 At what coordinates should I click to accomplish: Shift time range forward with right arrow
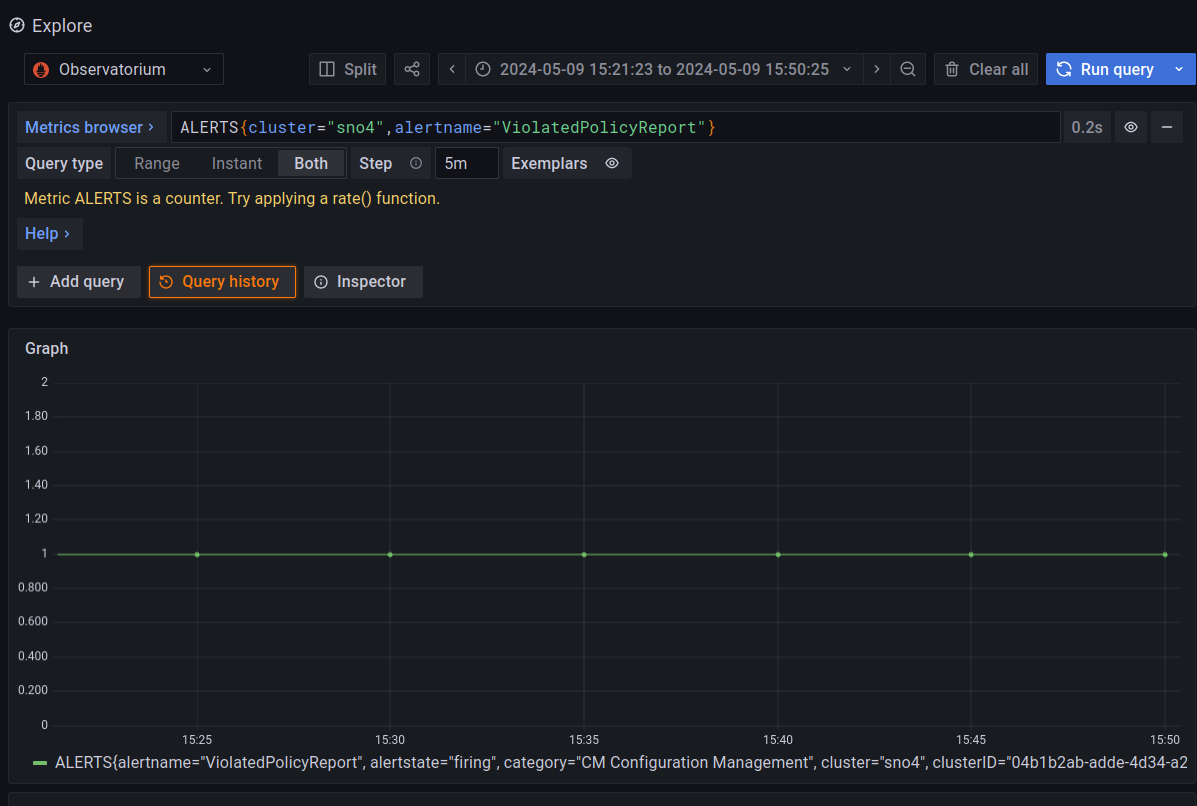pos(877,69)
